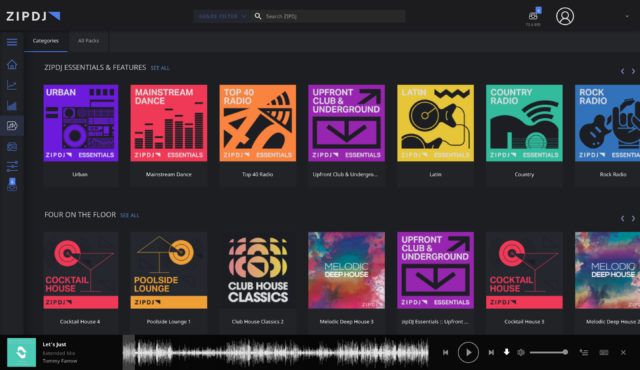Click the ZIPDJ logo
Screen dimensions: 640x370
point(33,16)
